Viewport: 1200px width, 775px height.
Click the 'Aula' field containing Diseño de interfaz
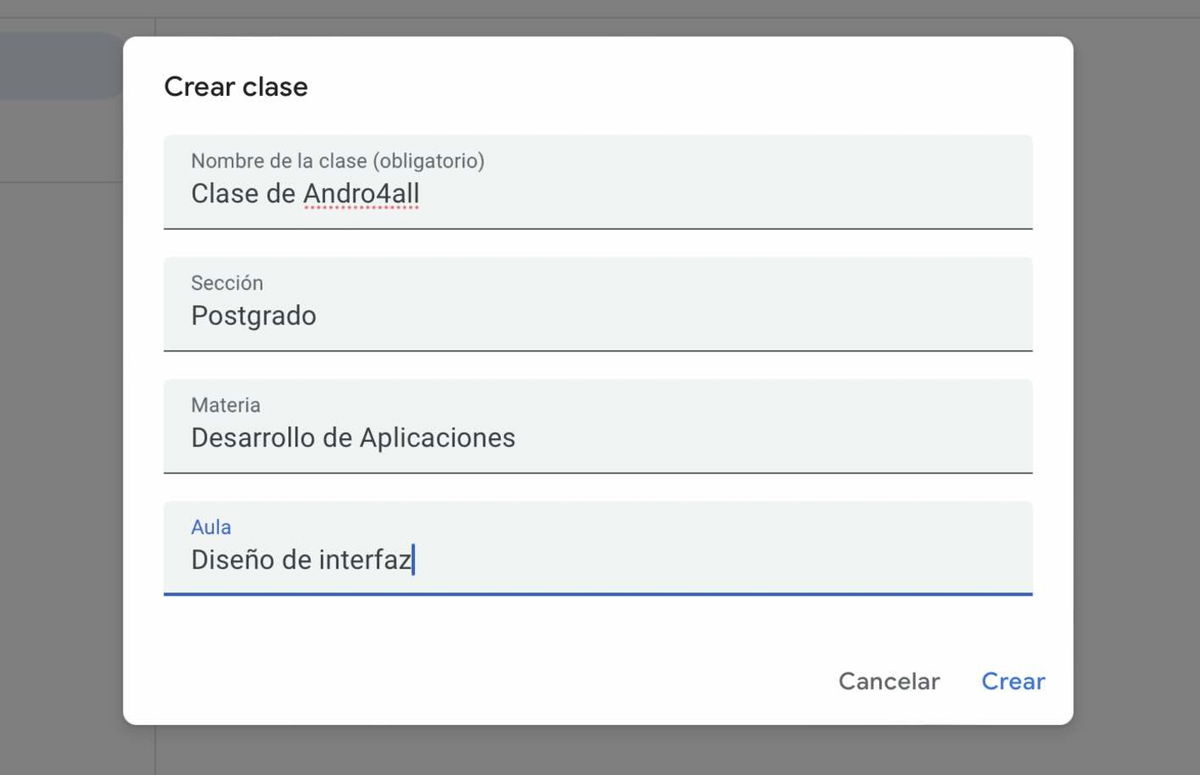click(600, 560)
